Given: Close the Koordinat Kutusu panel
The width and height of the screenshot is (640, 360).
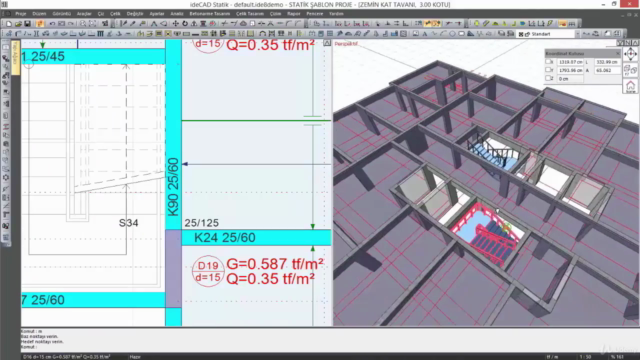Looking at the screenshot, I should pyautogui.click(x=618, y=53).
